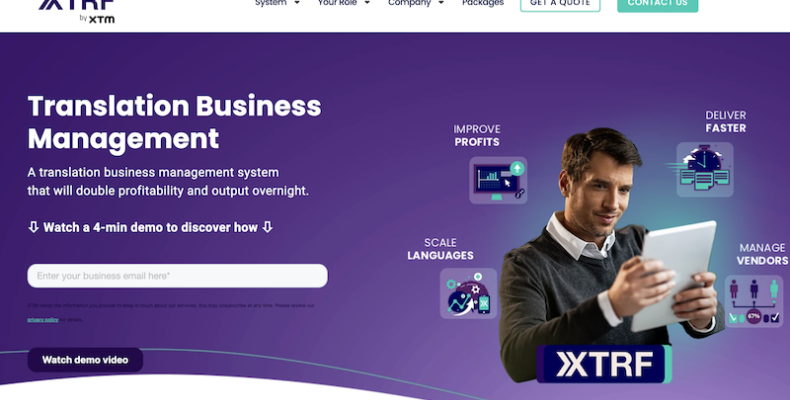
Task: Open the Packages menu item
Action: point(483,3)
